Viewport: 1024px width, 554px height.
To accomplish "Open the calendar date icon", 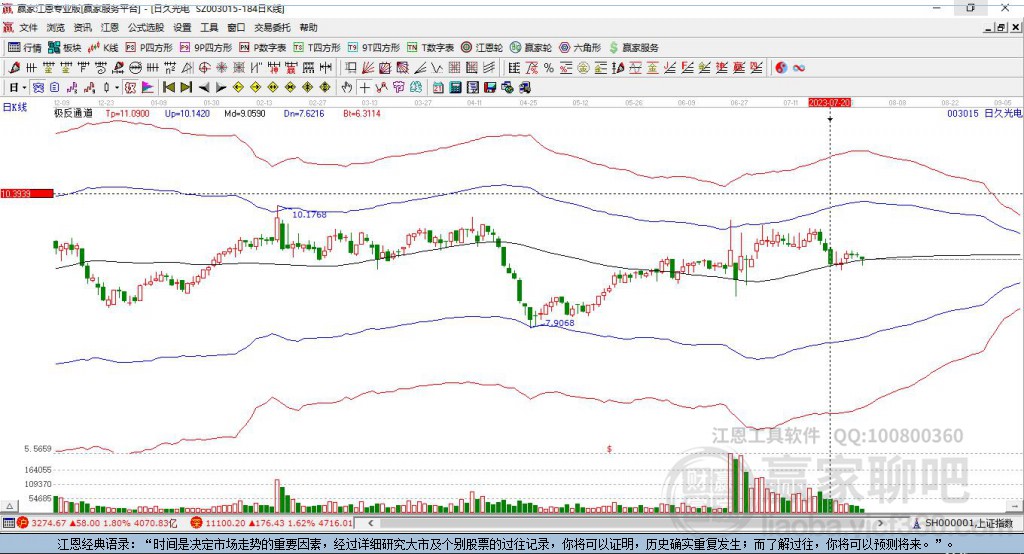I will [438, 88].
